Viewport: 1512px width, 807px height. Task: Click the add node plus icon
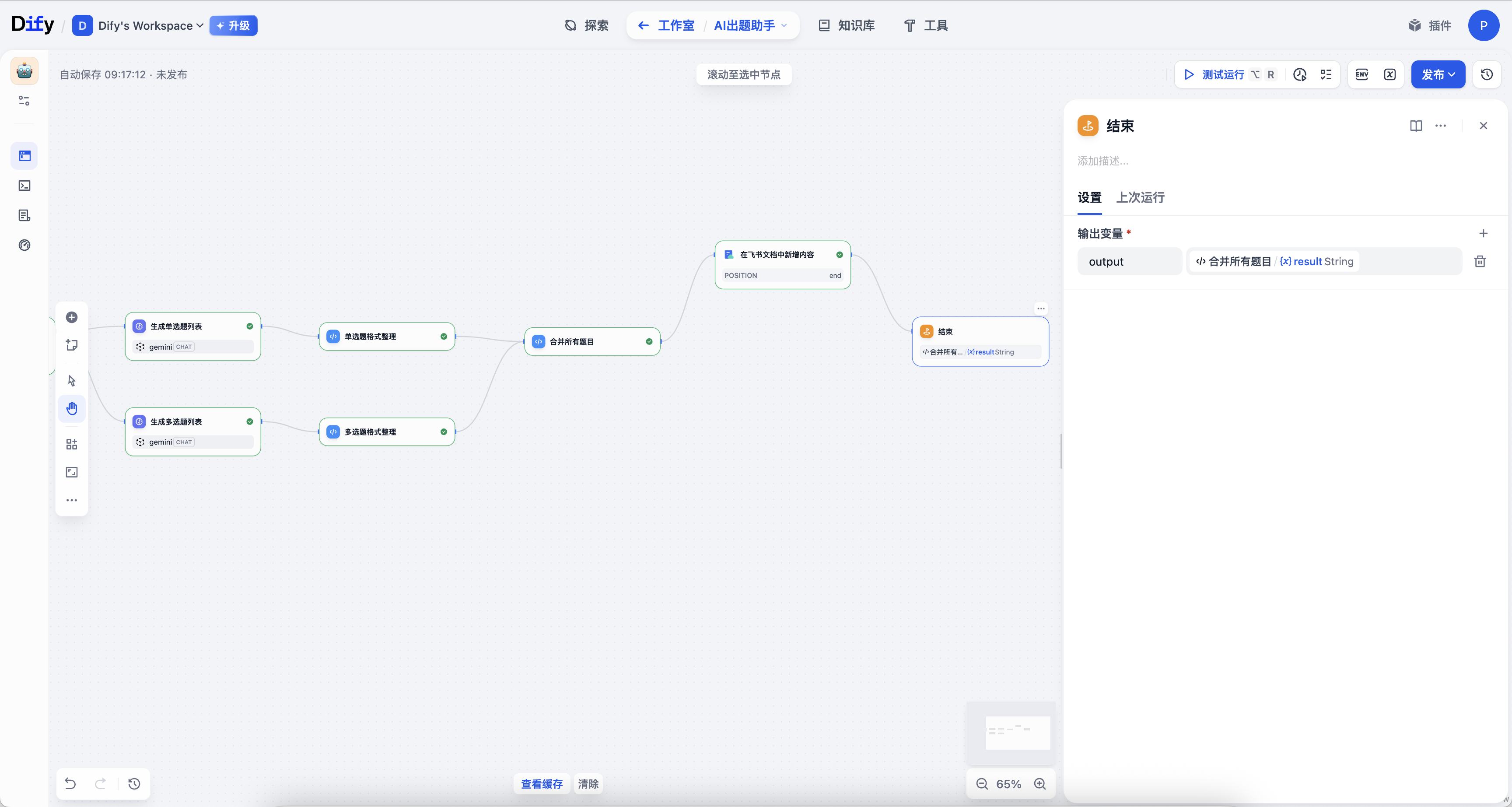(72, 317)
